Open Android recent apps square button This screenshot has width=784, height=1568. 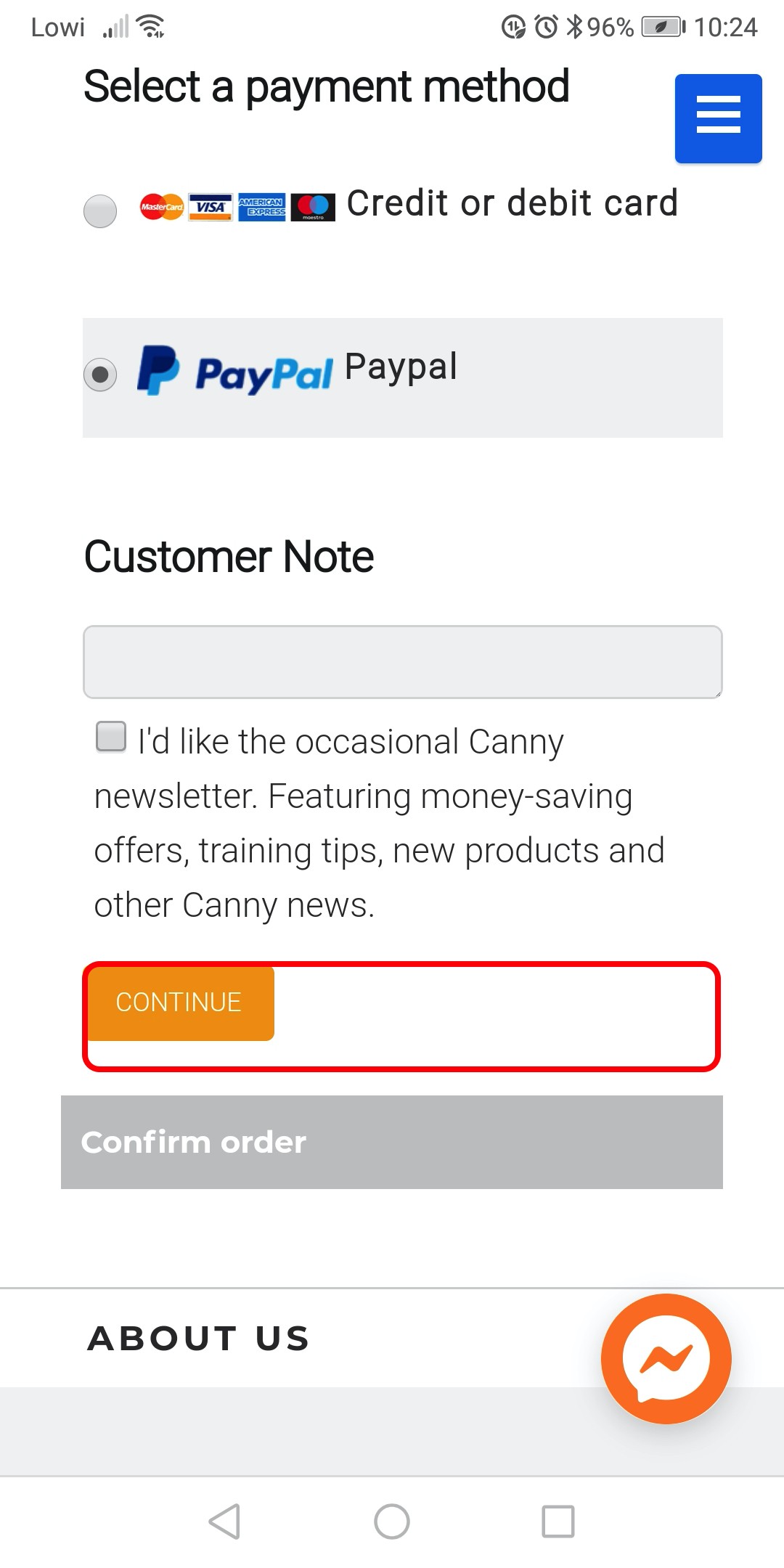point(558,1521)
